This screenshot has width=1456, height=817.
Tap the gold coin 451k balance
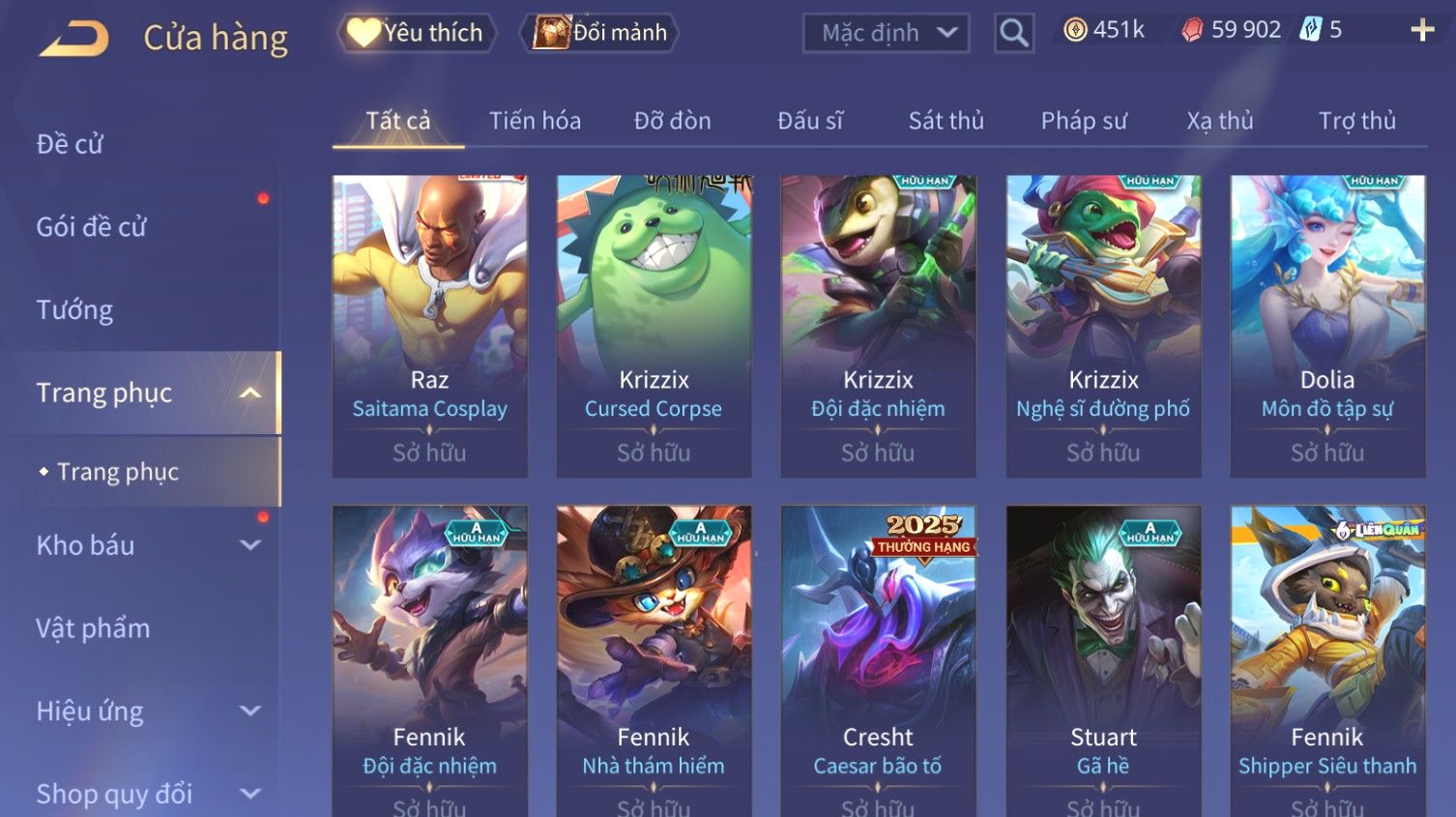coord(1104,30)
